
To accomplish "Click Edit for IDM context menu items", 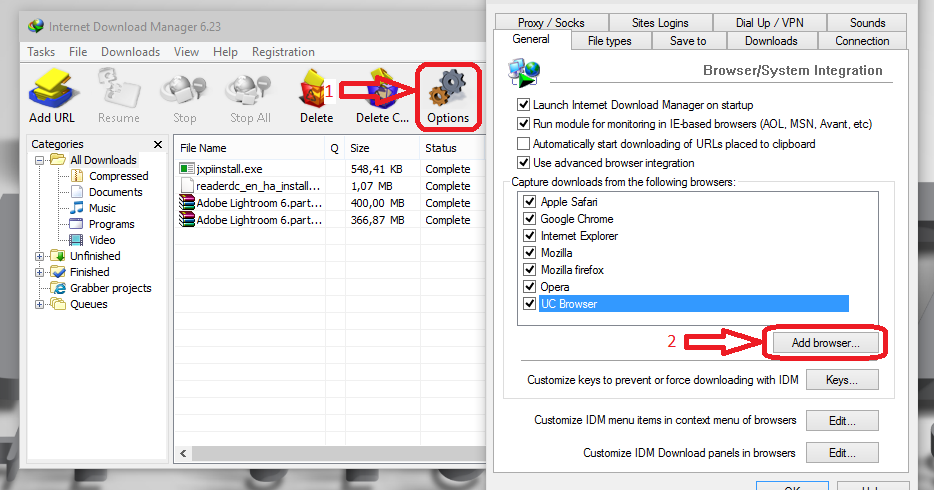I will click(x=842, y=420).
